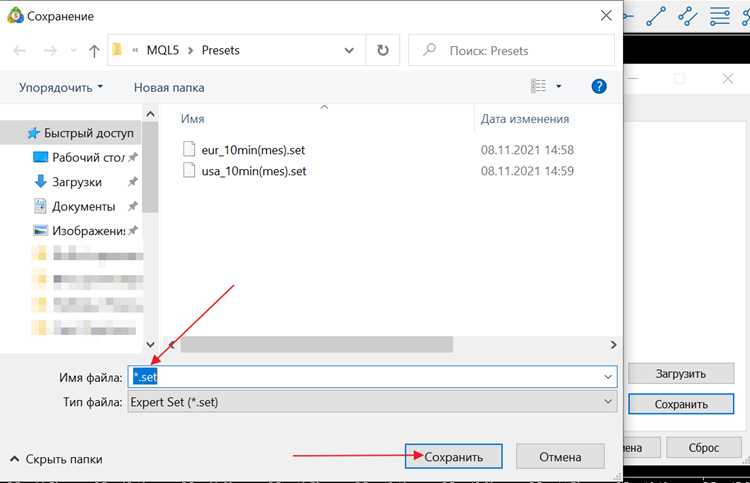
Task: Click the horizontal scrollbar right arrow
Action: point(613,345)
